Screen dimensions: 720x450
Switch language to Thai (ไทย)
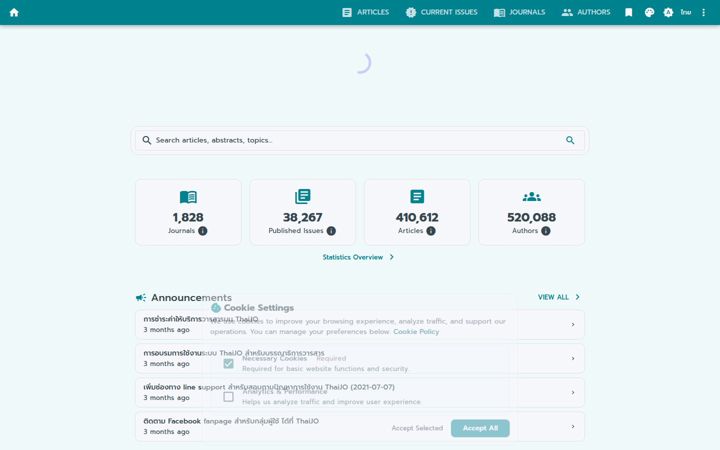(686, 12)
